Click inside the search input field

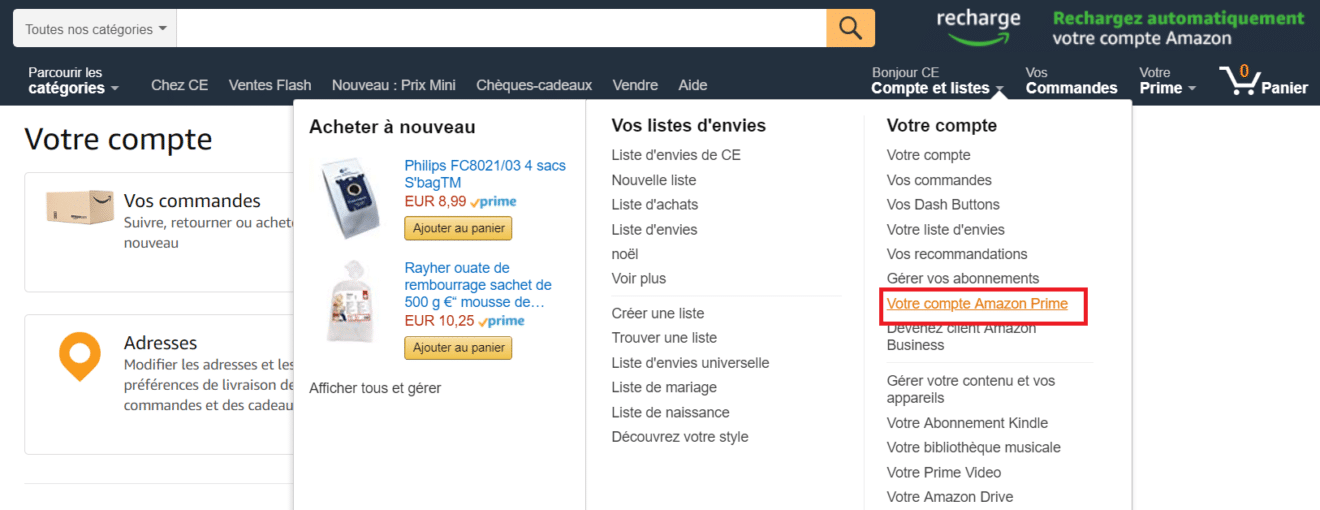click(500, 28)
